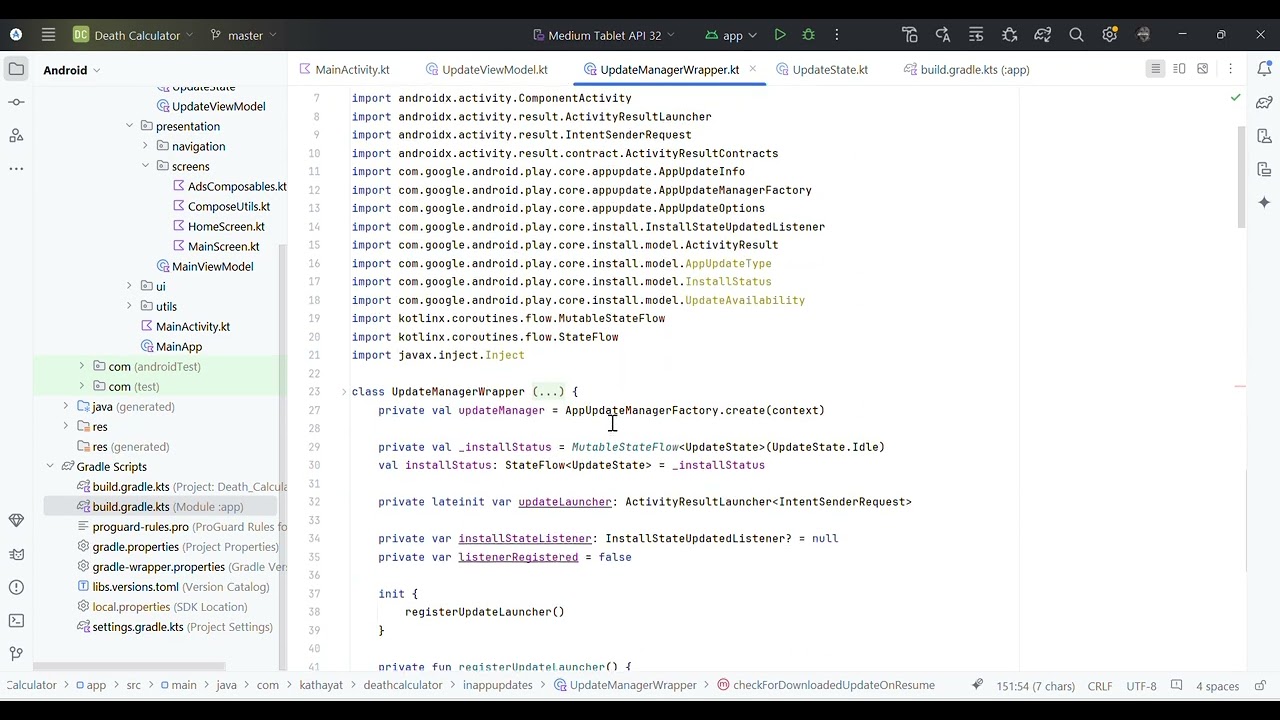This screenshot has width=1280, height=720.
Task: Attach debugger to Android process
Action: (1010, 35)
